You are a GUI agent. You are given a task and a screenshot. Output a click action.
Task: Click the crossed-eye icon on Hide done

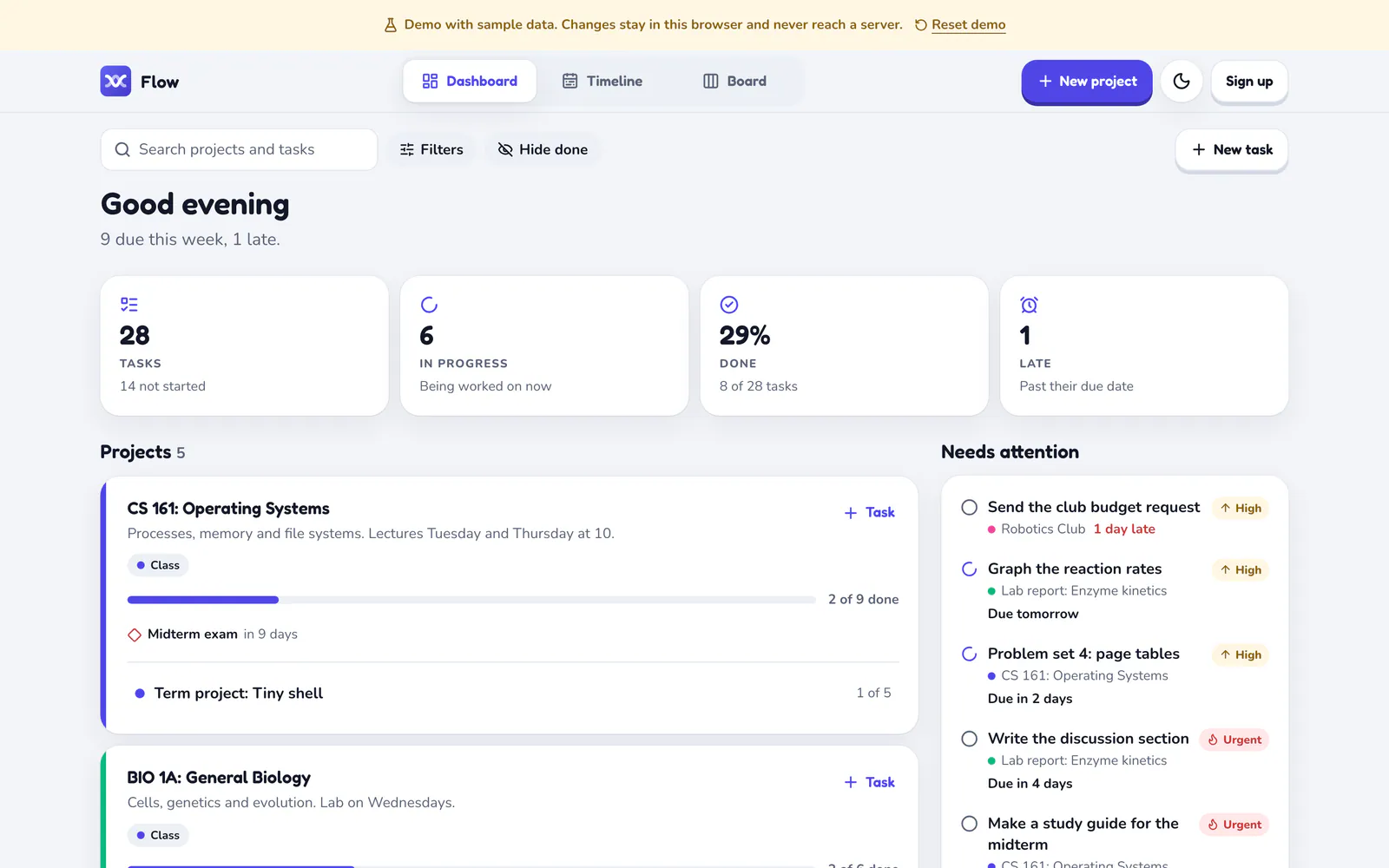(505, 149)
